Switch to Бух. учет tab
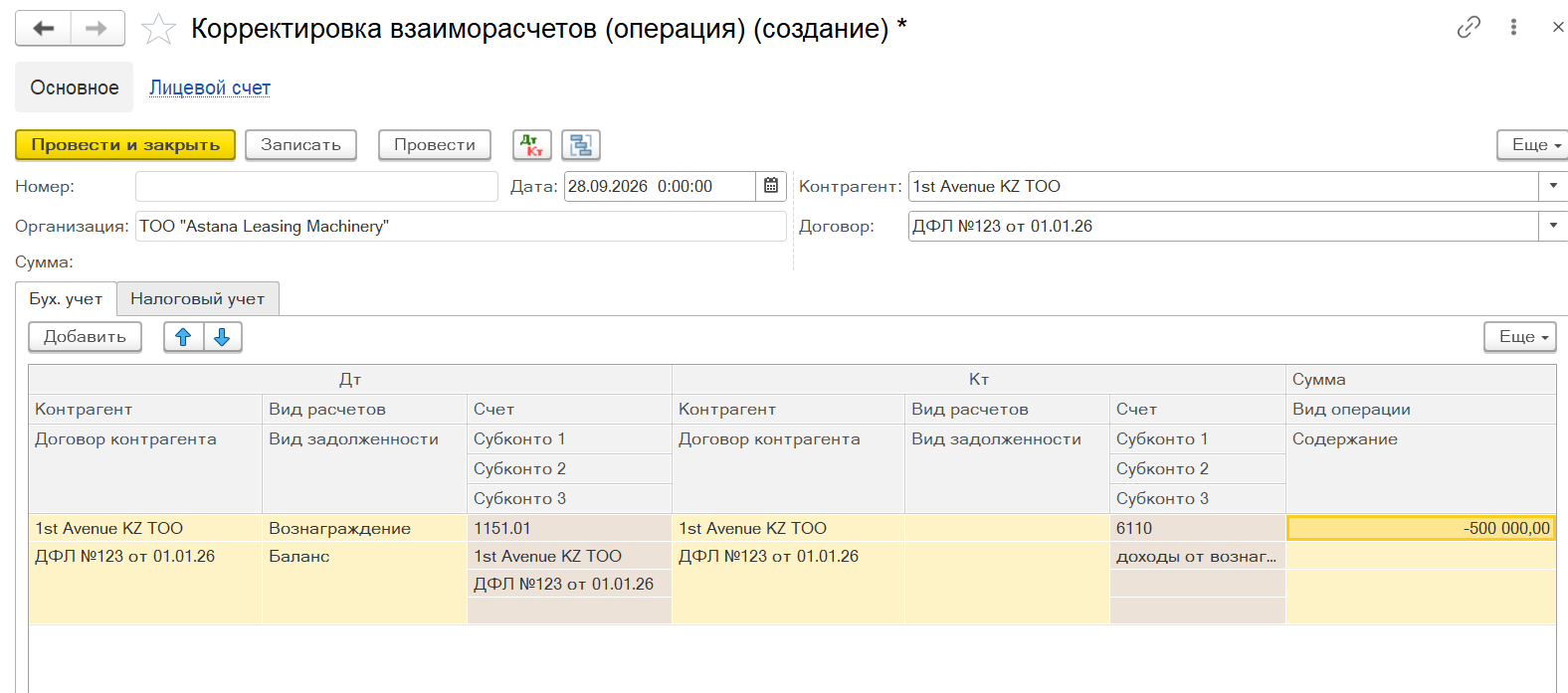Image resolution: width=1568 pixels, height=693 pixels. [66, 299]
